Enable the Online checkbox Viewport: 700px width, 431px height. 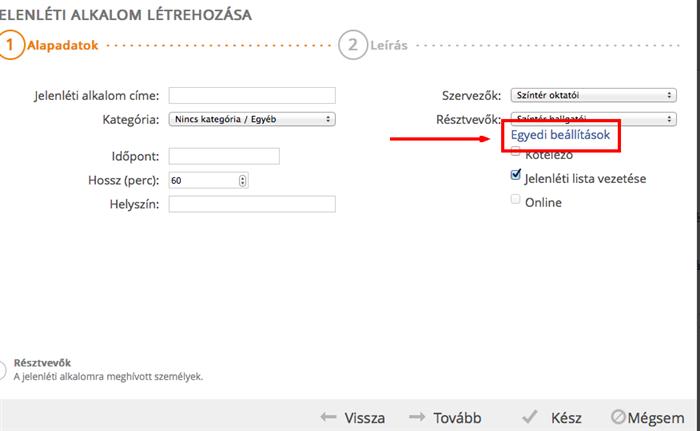516,199
